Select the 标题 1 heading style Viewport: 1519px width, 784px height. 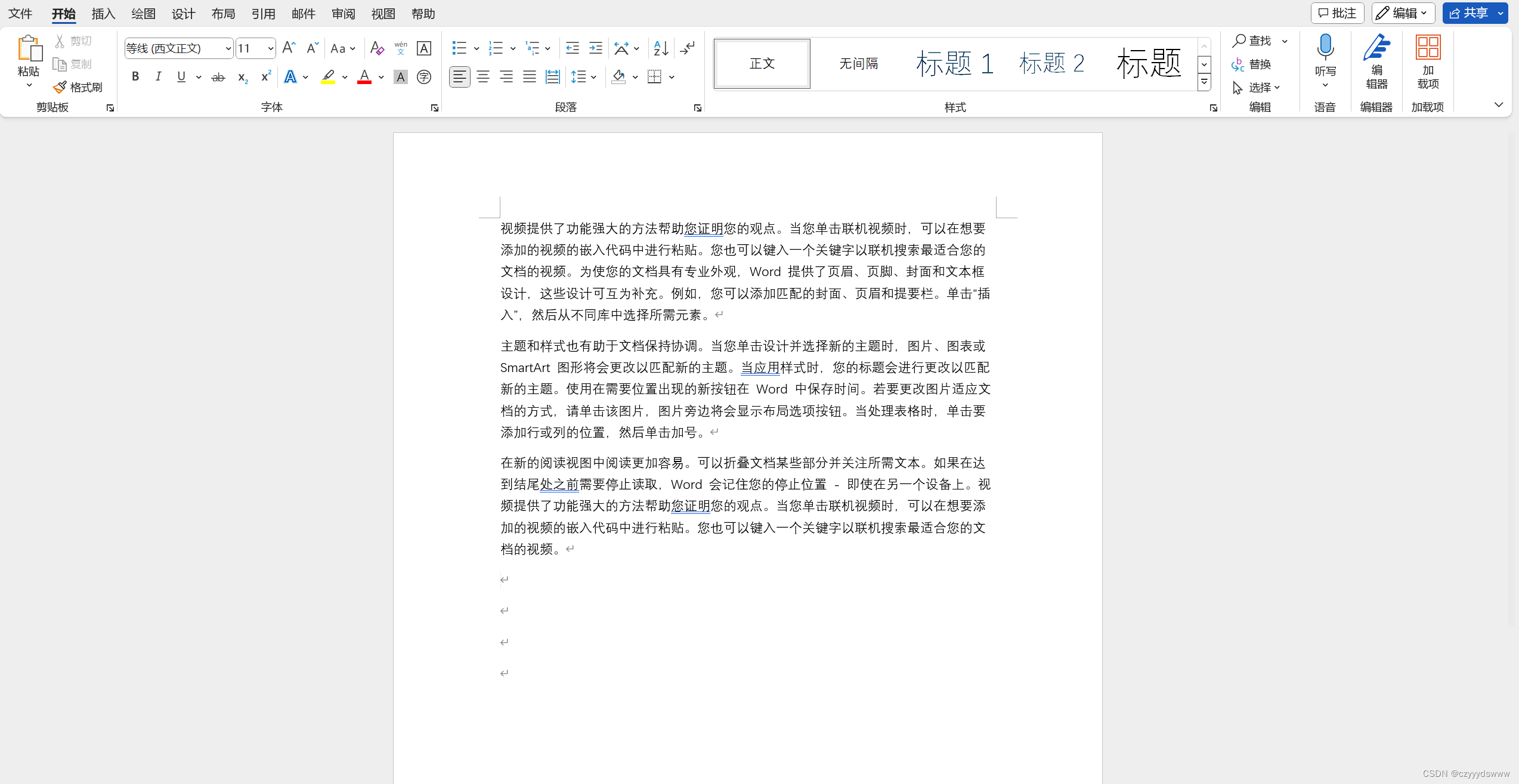tap(954, 63)
